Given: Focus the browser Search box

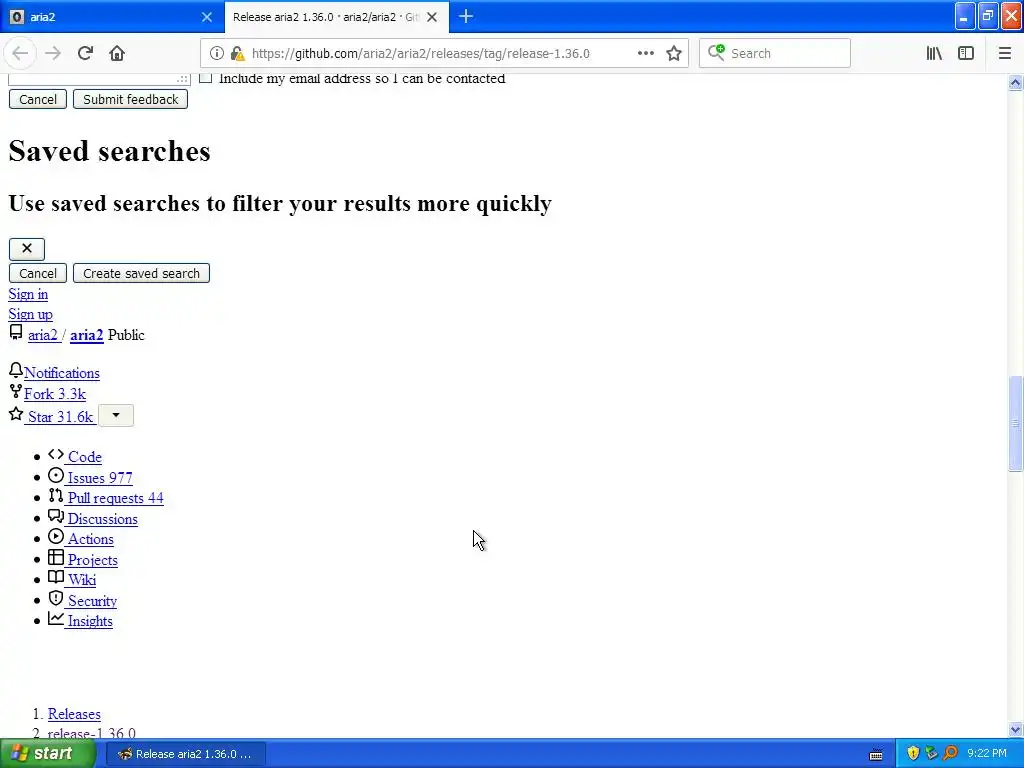Looking at the screenshot, I should pyautogui.click(x=776, y=54).
